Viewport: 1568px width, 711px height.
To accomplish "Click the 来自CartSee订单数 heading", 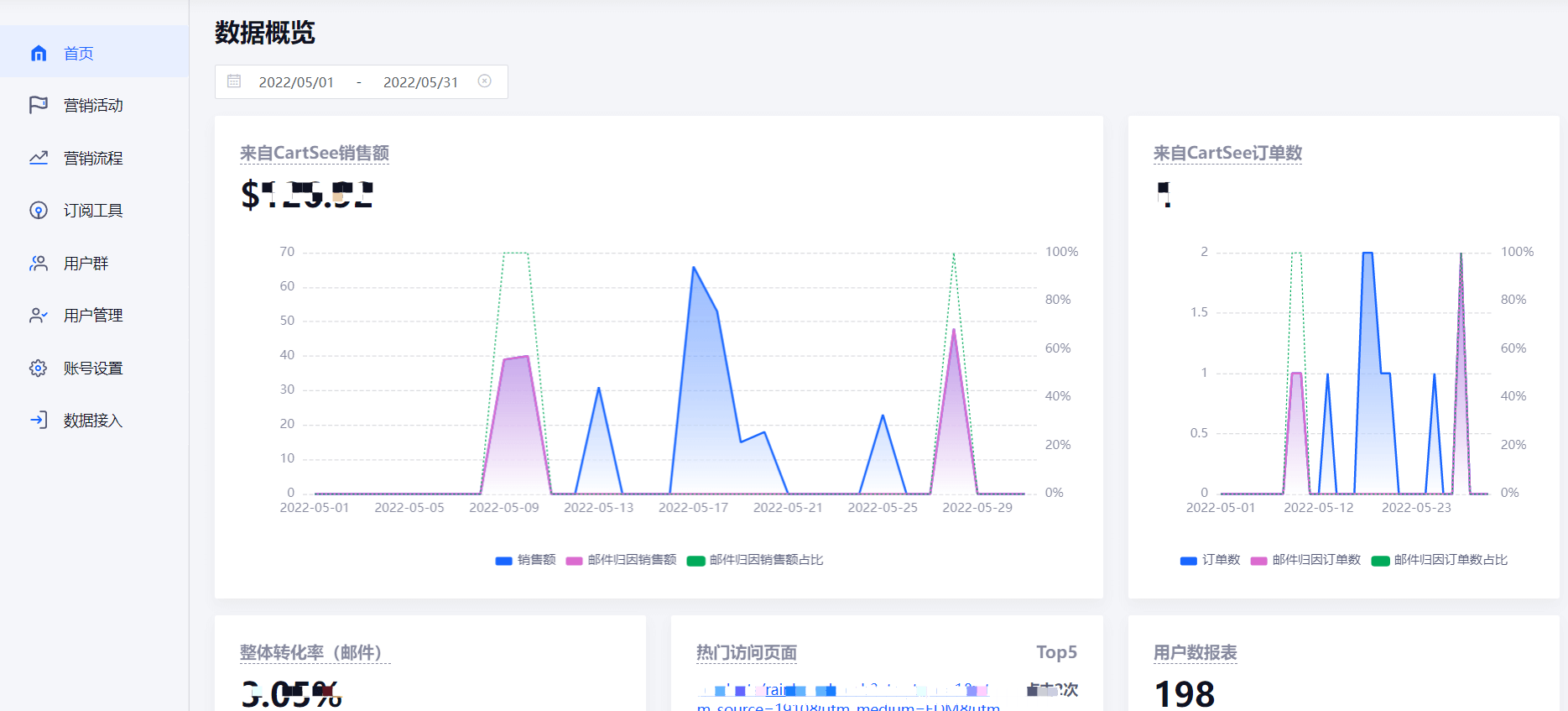I will (1227, 153).
